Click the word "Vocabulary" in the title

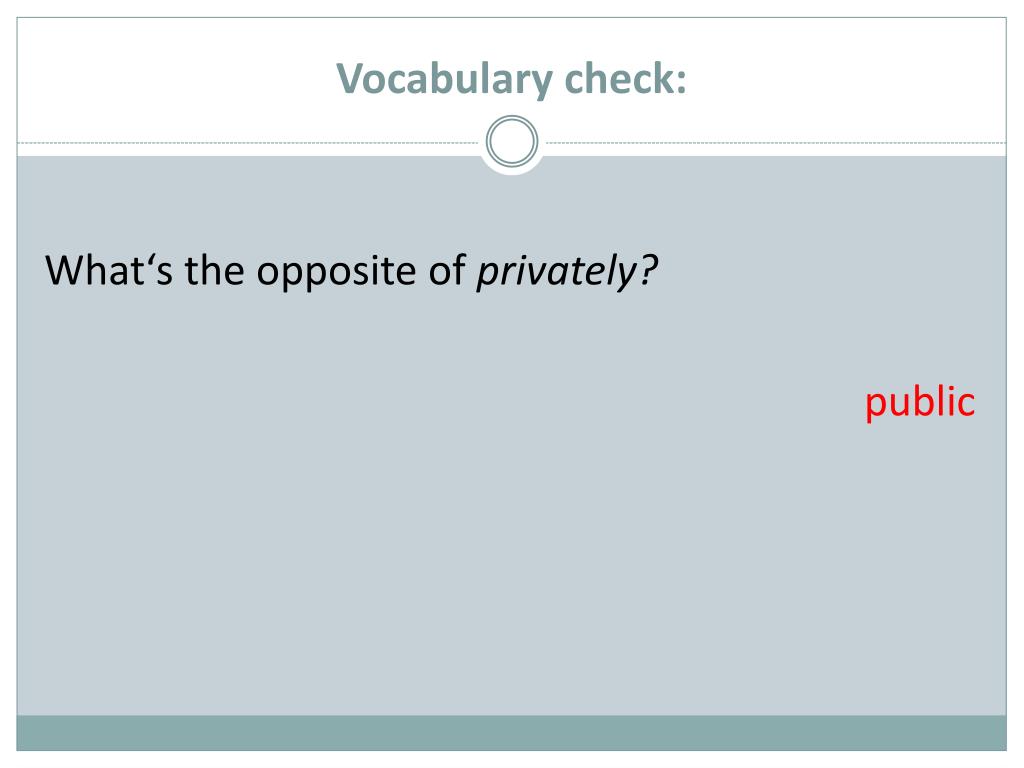click(445, 79)
